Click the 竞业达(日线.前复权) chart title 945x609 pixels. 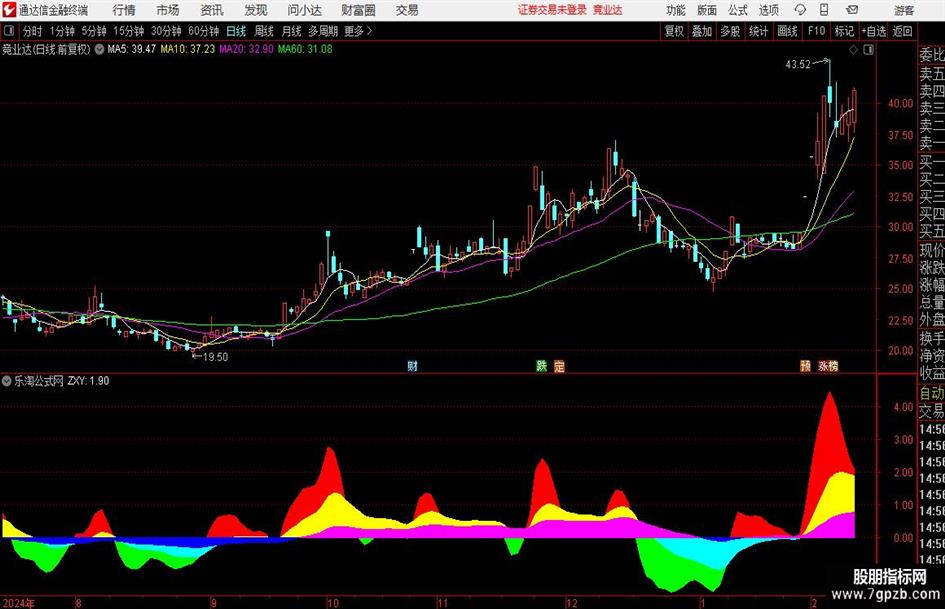pyautogui.click(x=46, y=49)
